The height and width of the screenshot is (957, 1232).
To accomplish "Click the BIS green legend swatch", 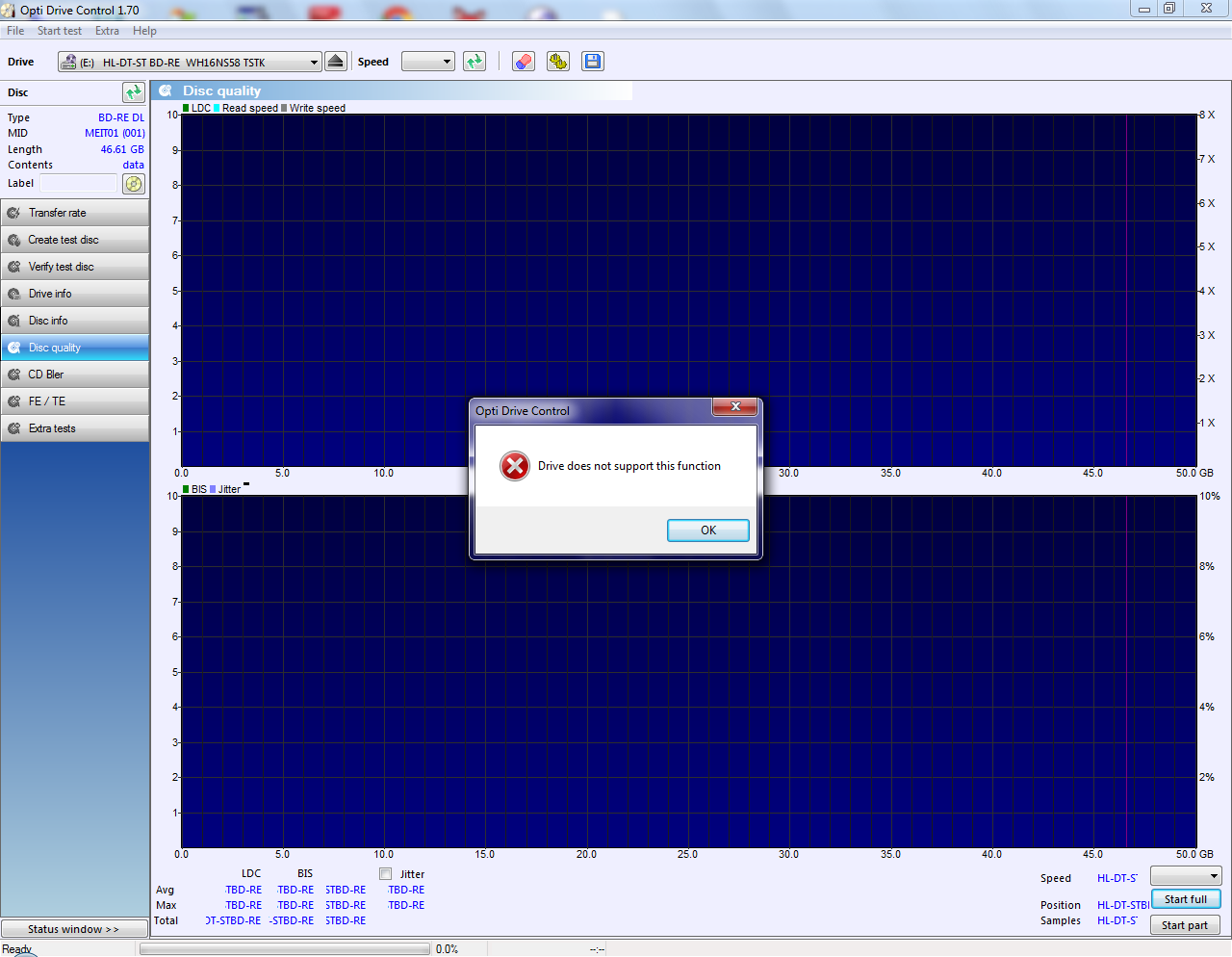I will coord(186,489).
